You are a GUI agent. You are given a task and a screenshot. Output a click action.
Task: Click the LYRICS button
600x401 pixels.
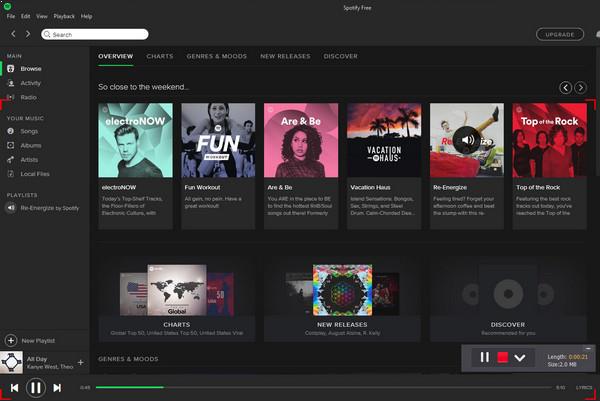point(584,388)
